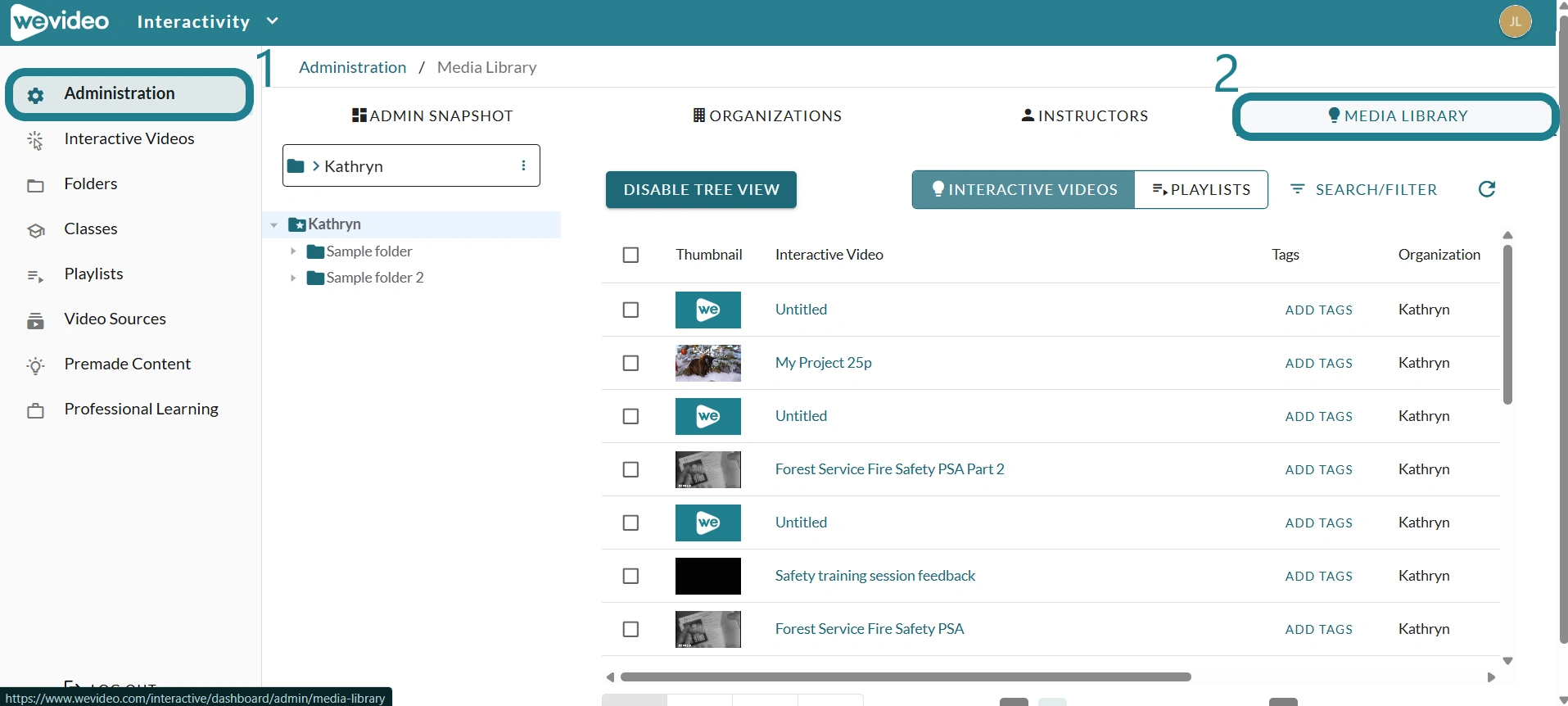This screenshot has width=1568, height=706.
Task: Open the JL user avatar menu
Action: [1515, 21]
